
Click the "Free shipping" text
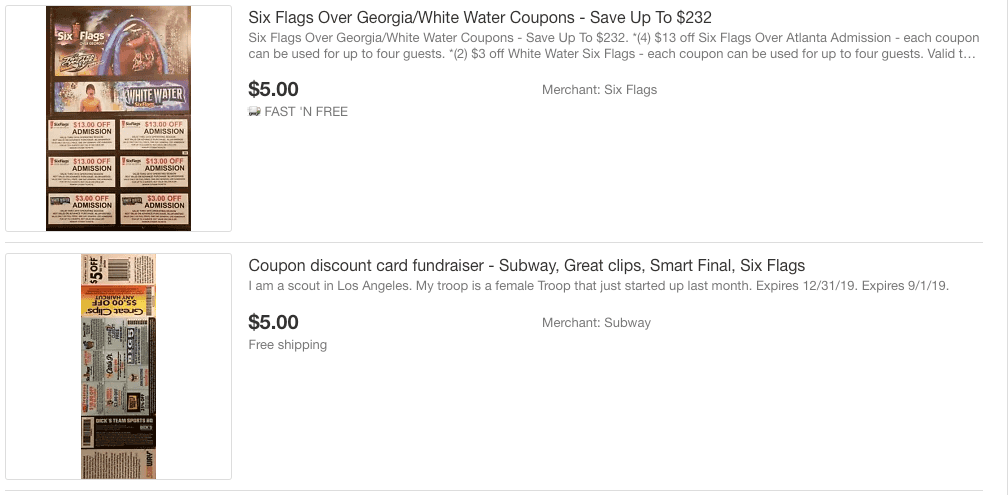(287, 345)
